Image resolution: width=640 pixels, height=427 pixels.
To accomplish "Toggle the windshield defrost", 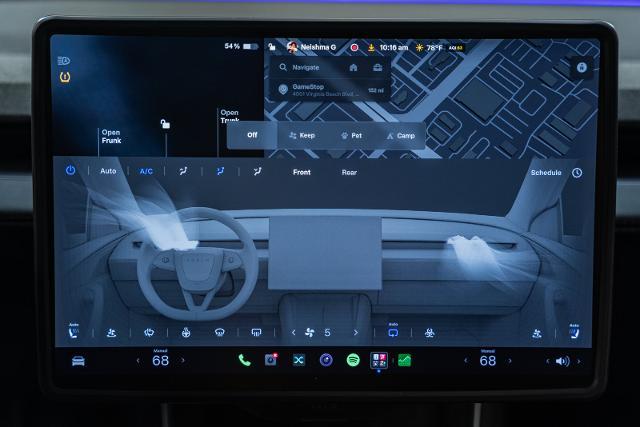I will point(220,333).
